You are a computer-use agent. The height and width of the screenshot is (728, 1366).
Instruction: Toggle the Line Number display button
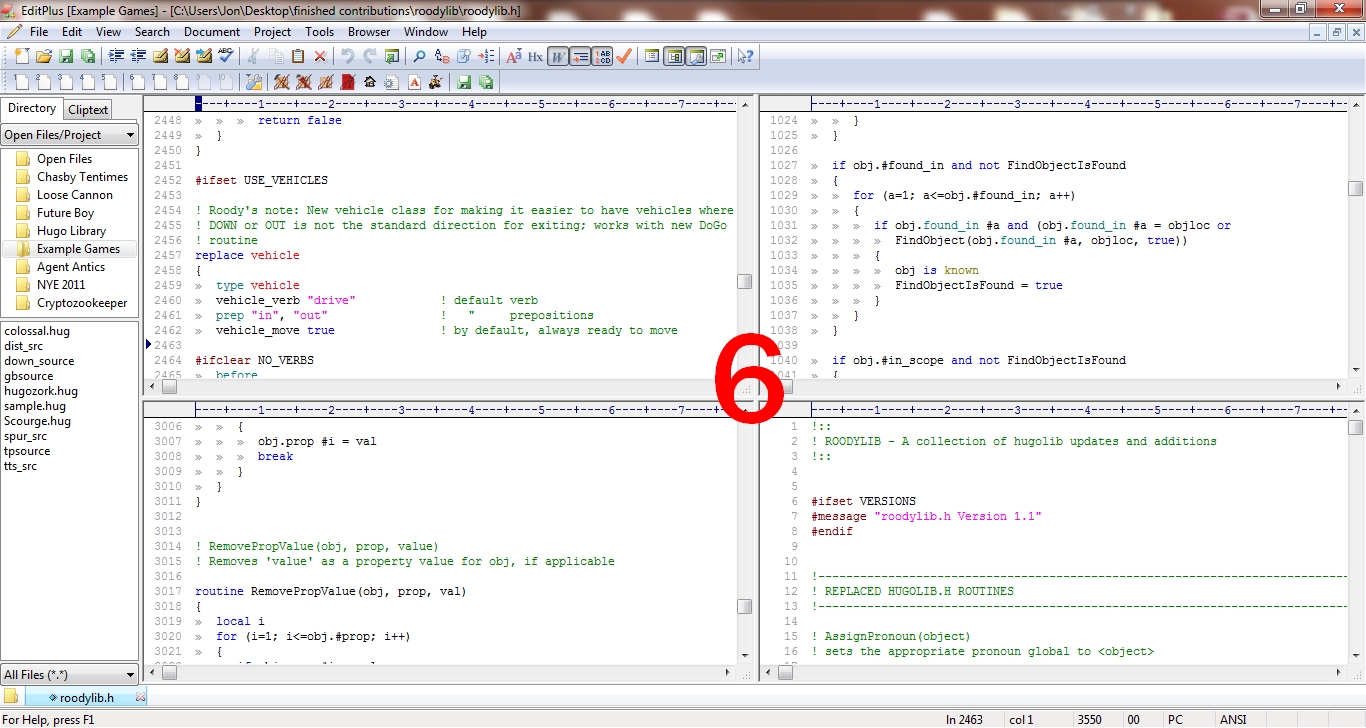(602, 56)
